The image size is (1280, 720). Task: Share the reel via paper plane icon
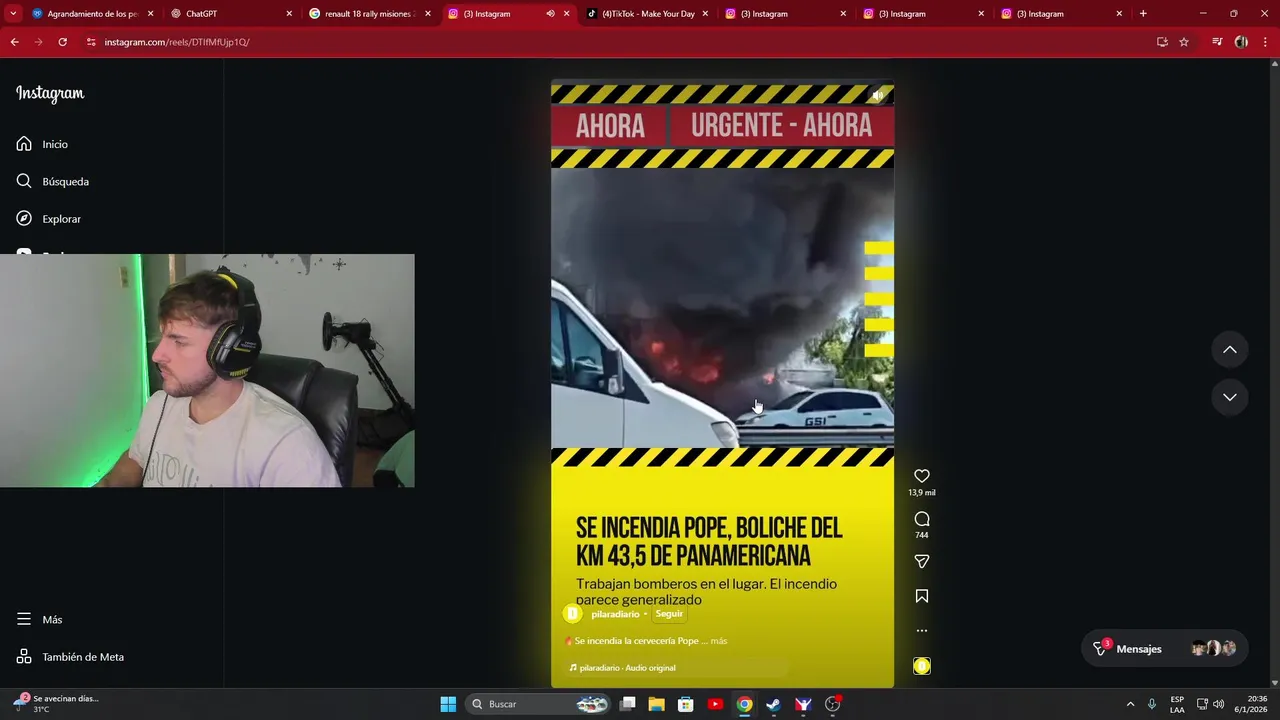[922, 562]
